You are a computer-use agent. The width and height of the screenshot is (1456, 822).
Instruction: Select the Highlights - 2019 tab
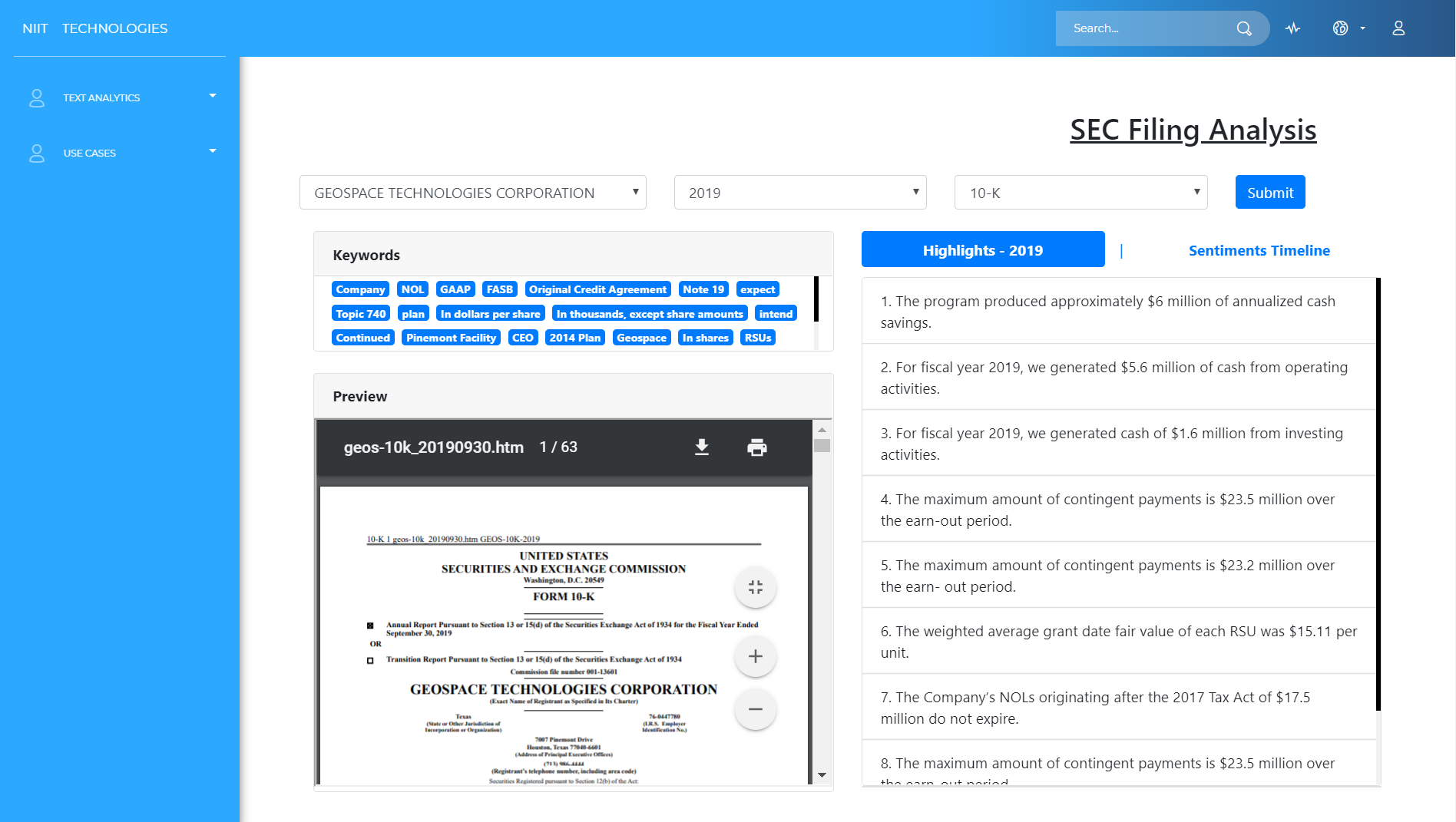click(982, 249)
